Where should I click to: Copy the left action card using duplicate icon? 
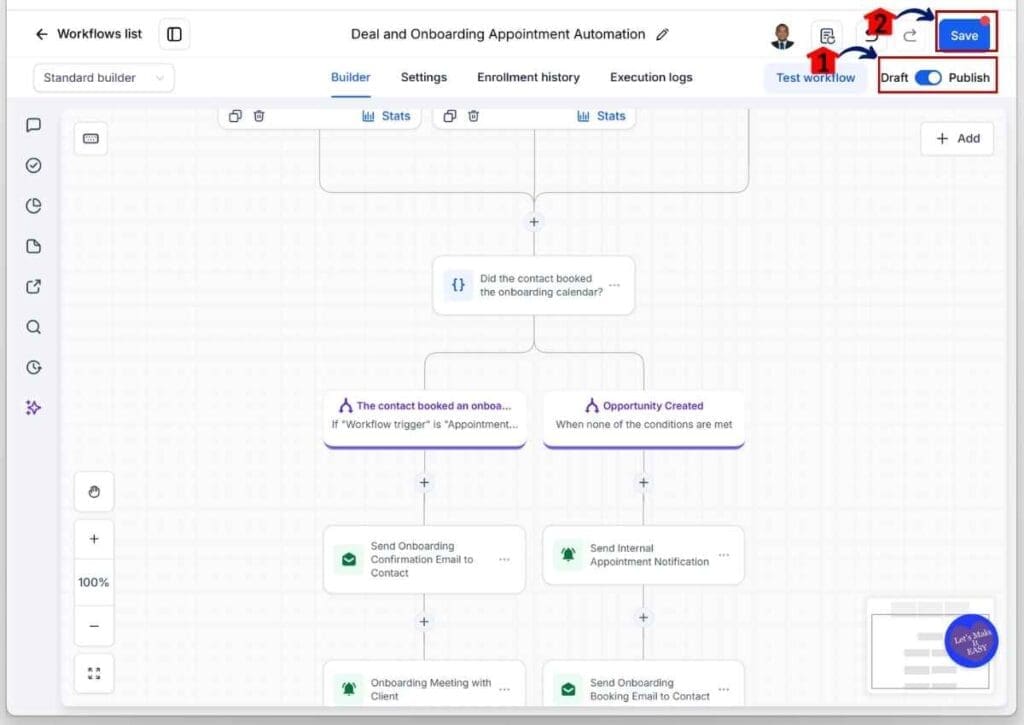[x=235, y=116]
